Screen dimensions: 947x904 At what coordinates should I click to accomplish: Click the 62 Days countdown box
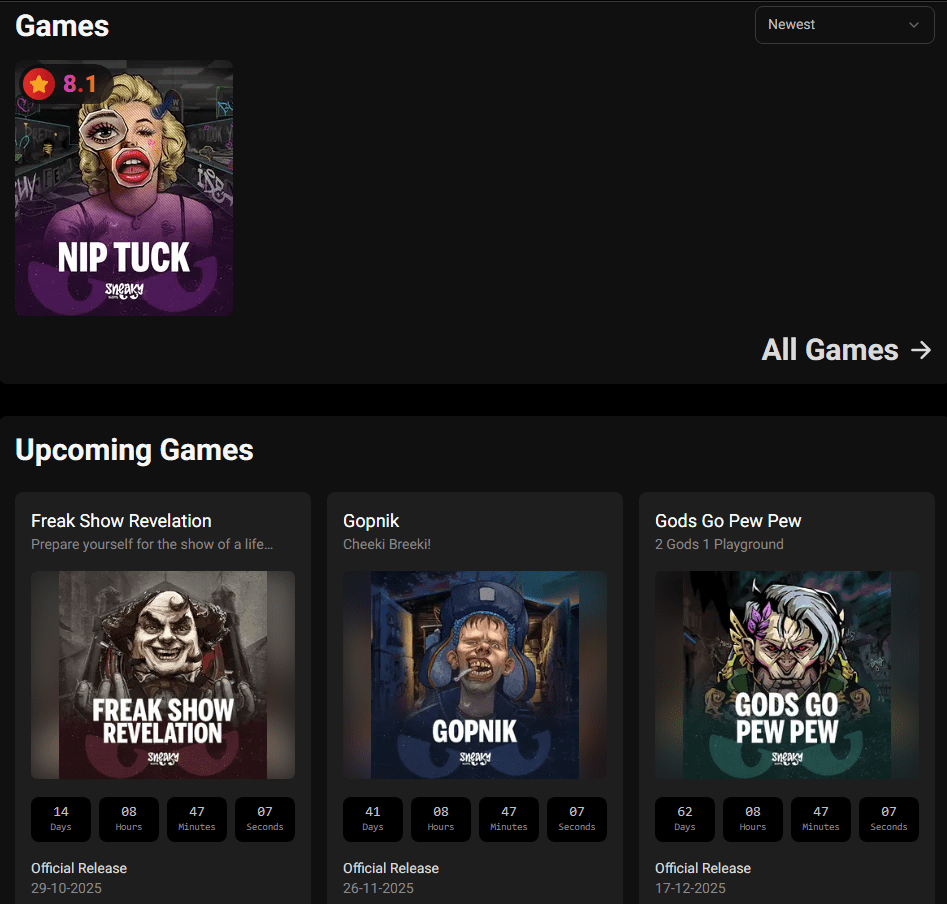click(x=685, y=818)
